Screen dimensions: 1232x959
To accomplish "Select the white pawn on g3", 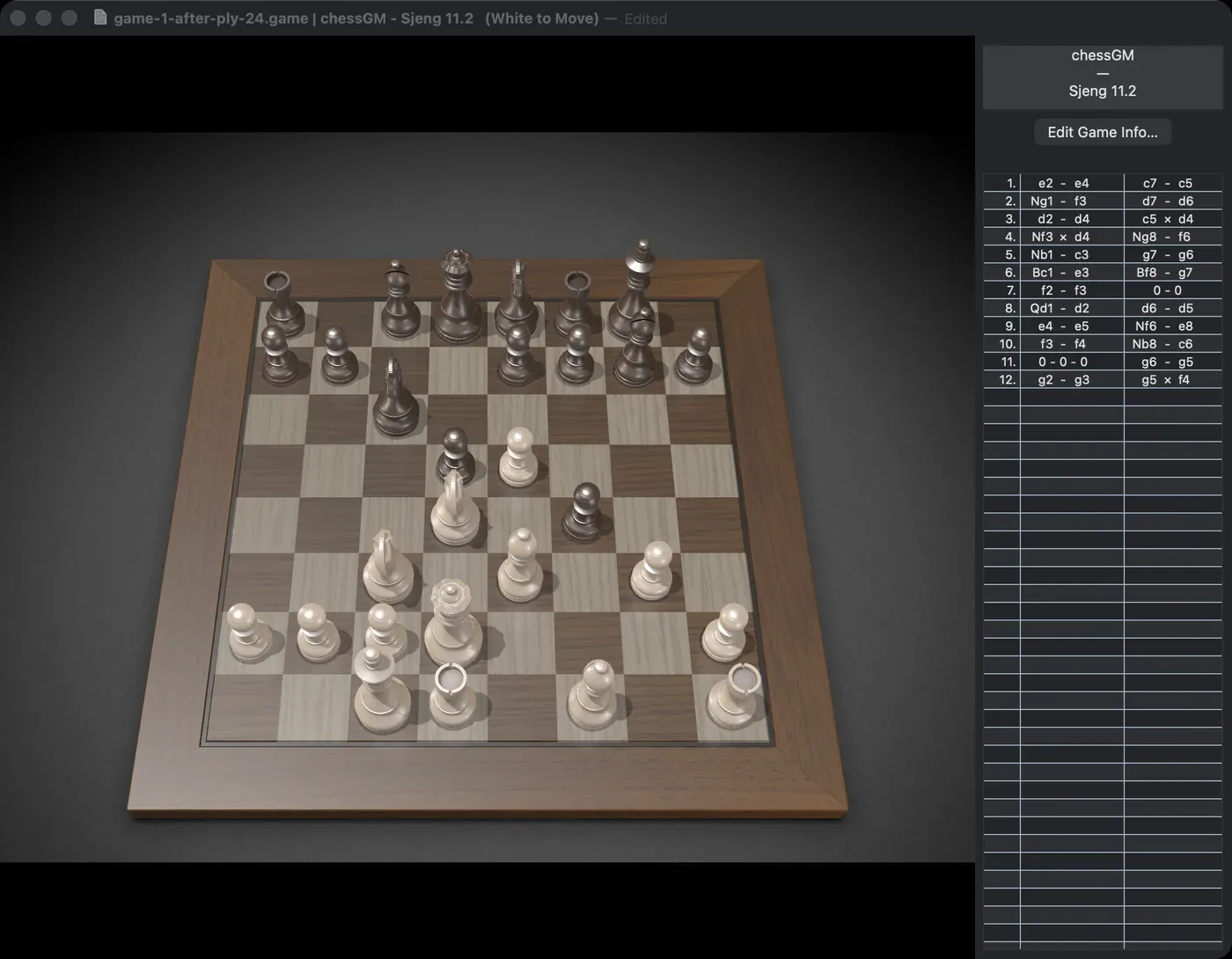I will (x=653, y=570).
